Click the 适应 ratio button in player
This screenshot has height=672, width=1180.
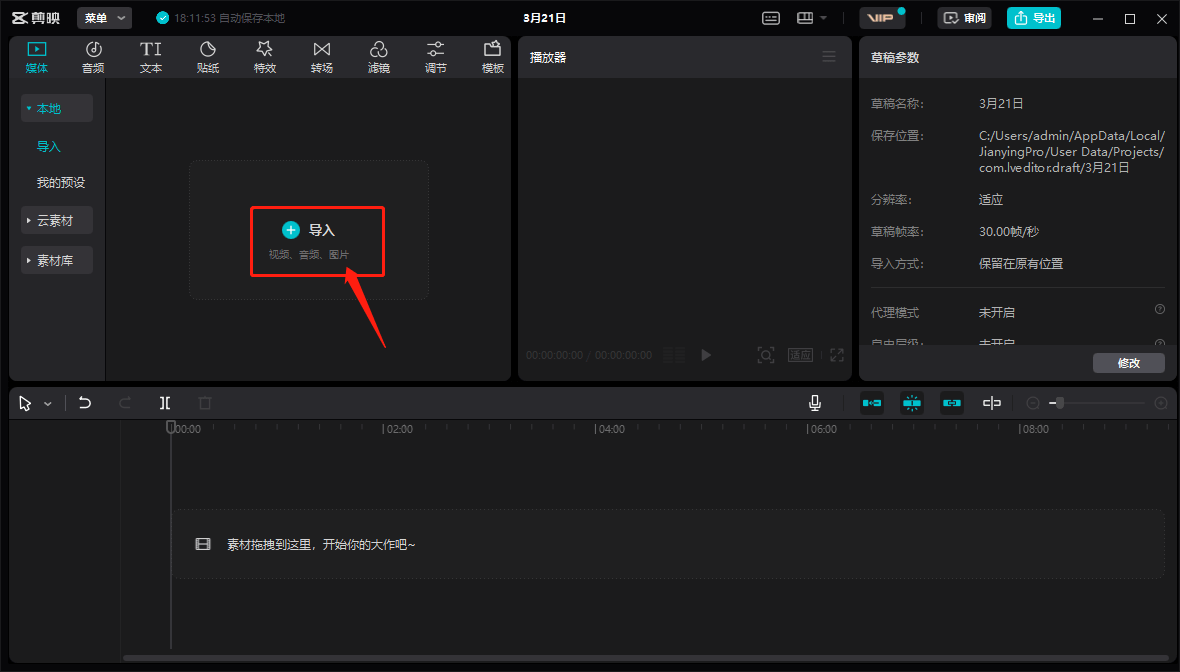[800, 355]
